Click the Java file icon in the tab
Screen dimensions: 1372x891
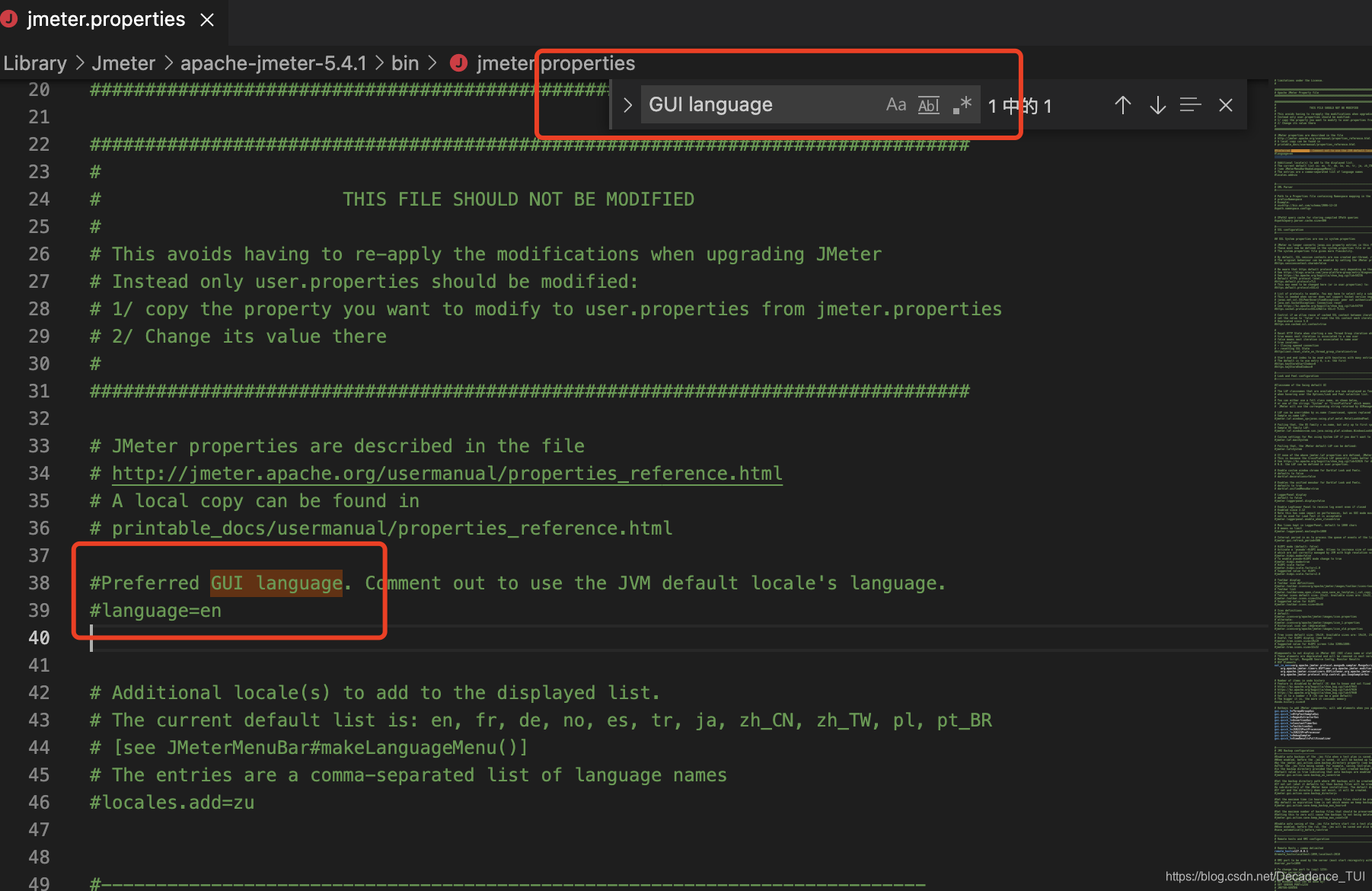click(9, 19)
